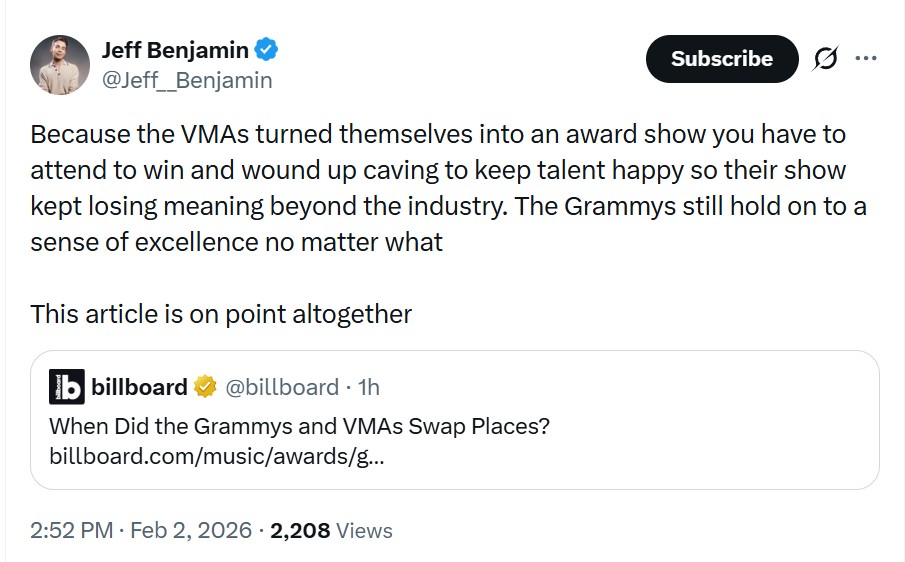Click Jeff Benjamin's profile avatar photo

[x=60, y=65]
